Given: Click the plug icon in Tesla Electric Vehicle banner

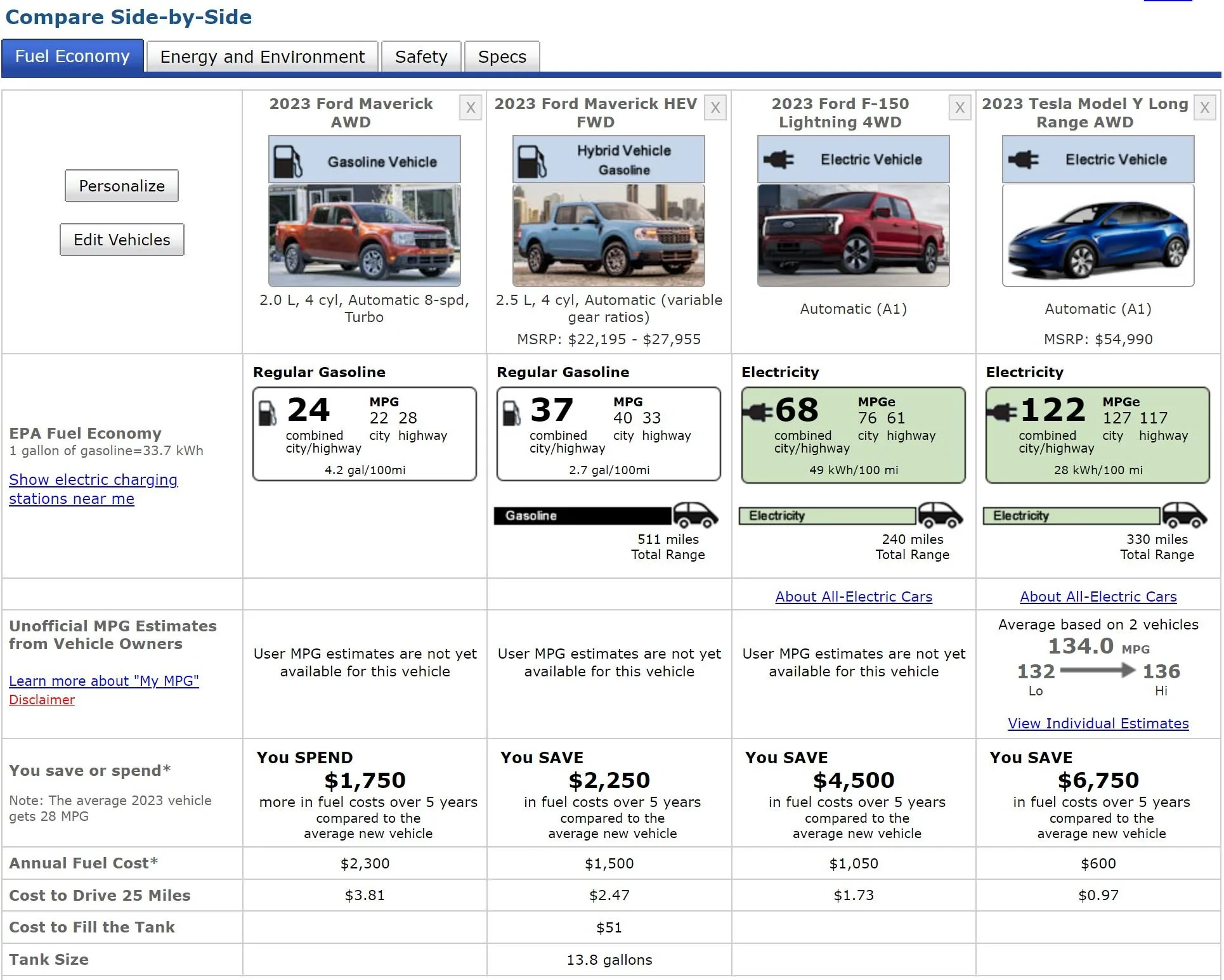Looking at the screenshot, I should click(x=1024, y=160).
